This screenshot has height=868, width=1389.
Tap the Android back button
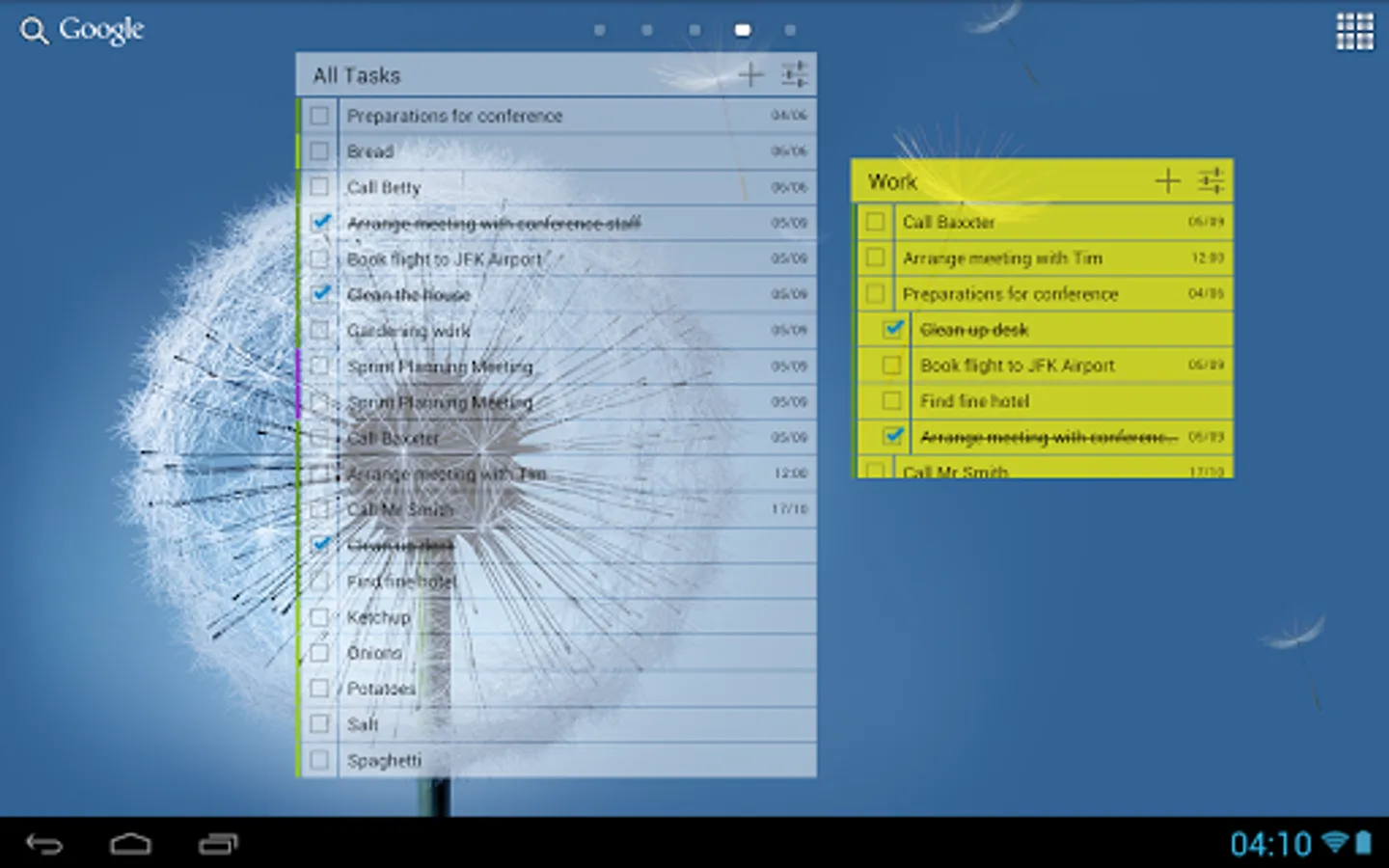tap(44, 844)
